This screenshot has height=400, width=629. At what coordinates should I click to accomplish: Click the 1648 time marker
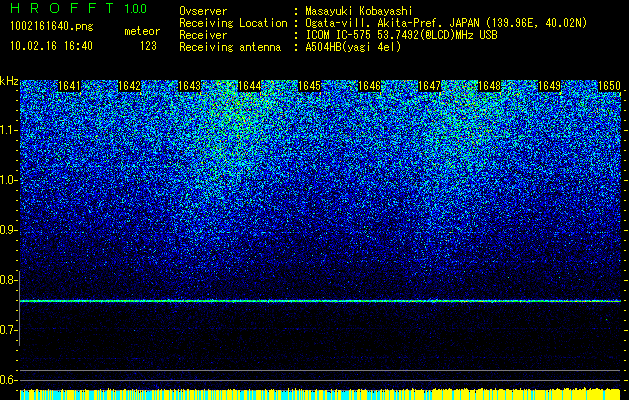(x=490, y=86)
